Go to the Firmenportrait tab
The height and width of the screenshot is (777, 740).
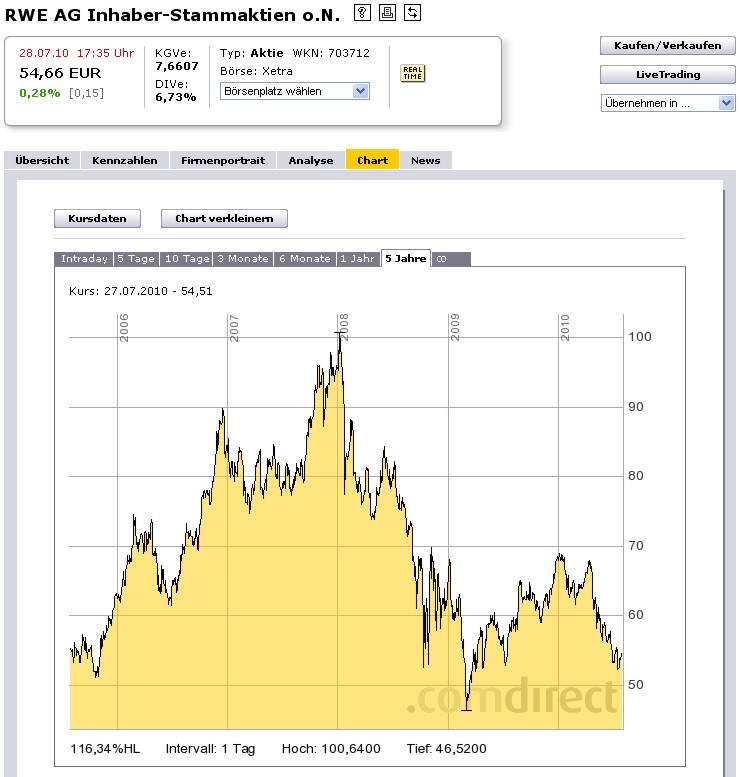(x=223, y=160)
